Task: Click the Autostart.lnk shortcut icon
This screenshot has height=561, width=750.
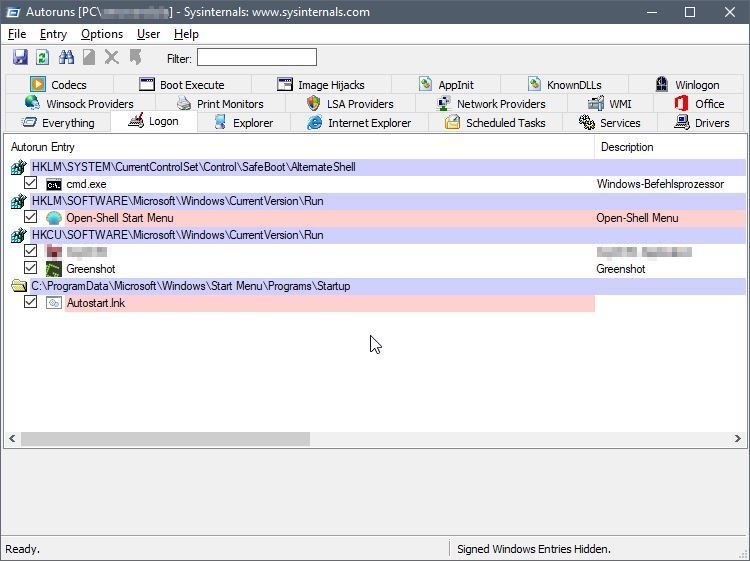Action: point(54,303)
